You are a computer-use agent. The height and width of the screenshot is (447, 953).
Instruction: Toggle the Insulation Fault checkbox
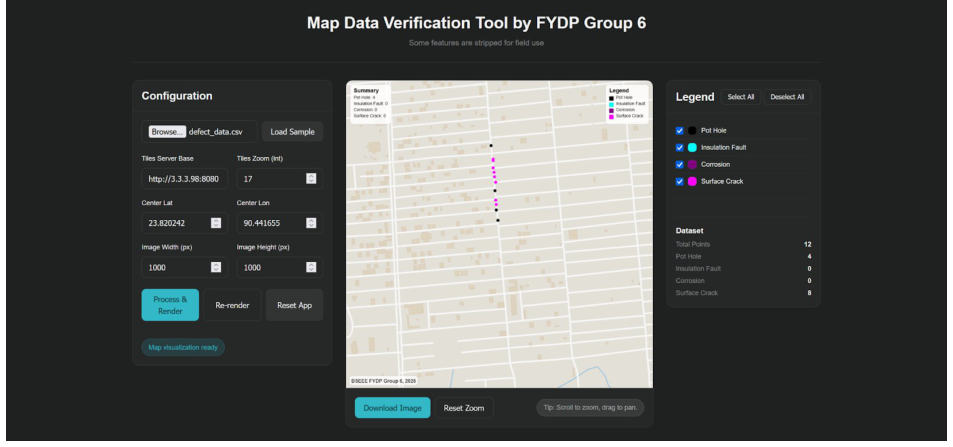(x=679, y=148)
